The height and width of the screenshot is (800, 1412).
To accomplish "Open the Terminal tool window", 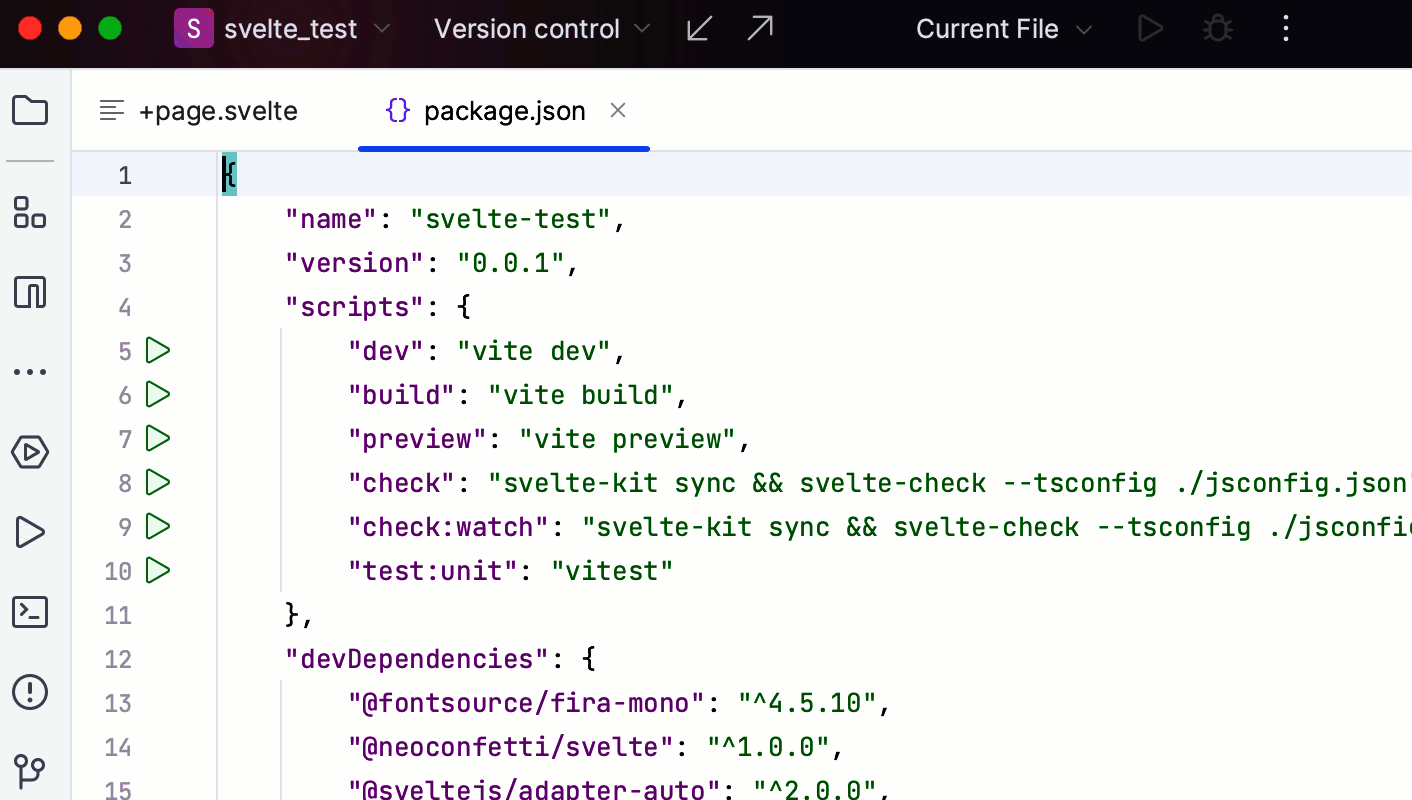I will [x=30, y=612].
